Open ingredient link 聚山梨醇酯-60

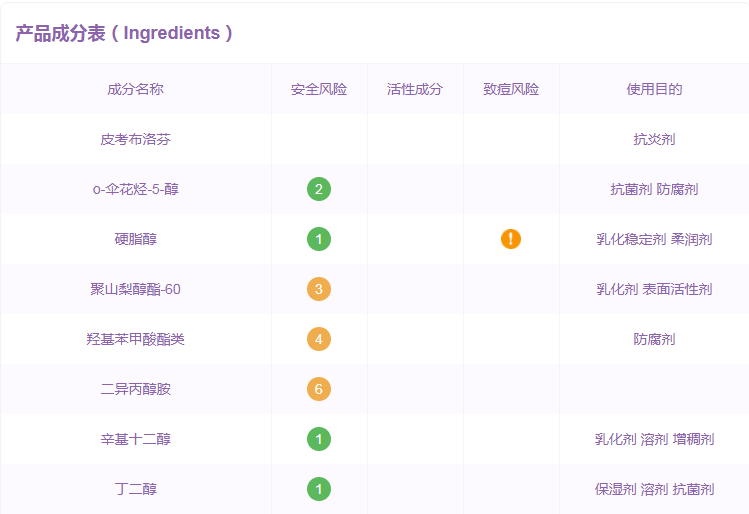(x=136, y=289)
